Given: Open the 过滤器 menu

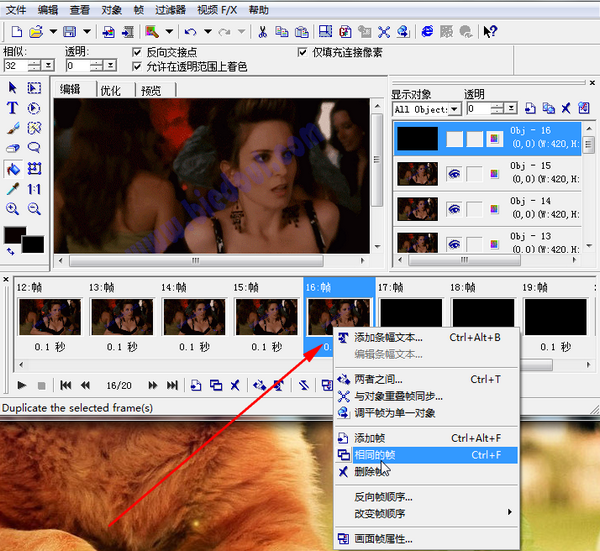Looking at the screenshot, I should point(170,10).
